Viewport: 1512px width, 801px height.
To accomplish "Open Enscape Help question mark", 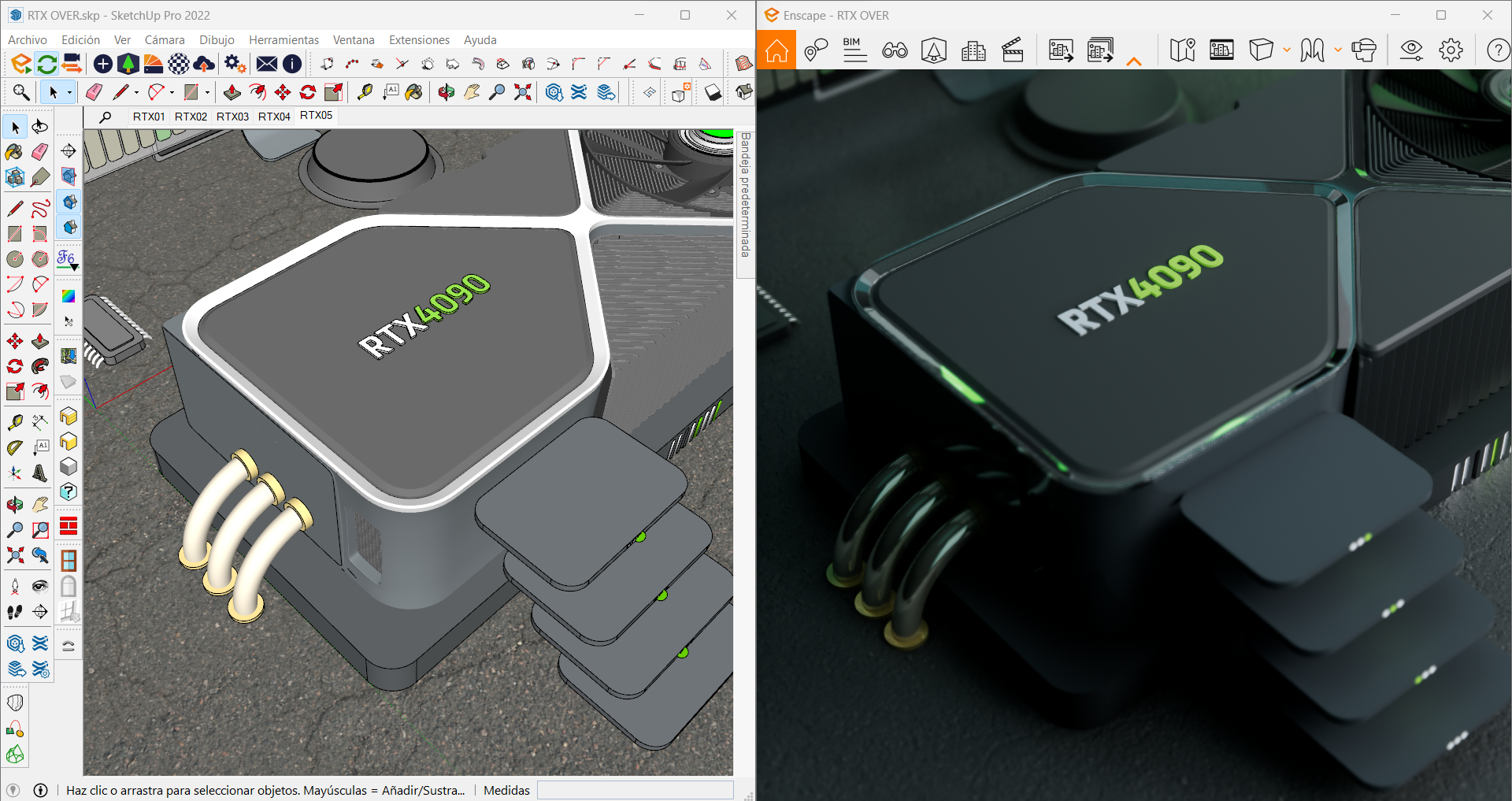I will (x=1498, y=50).
